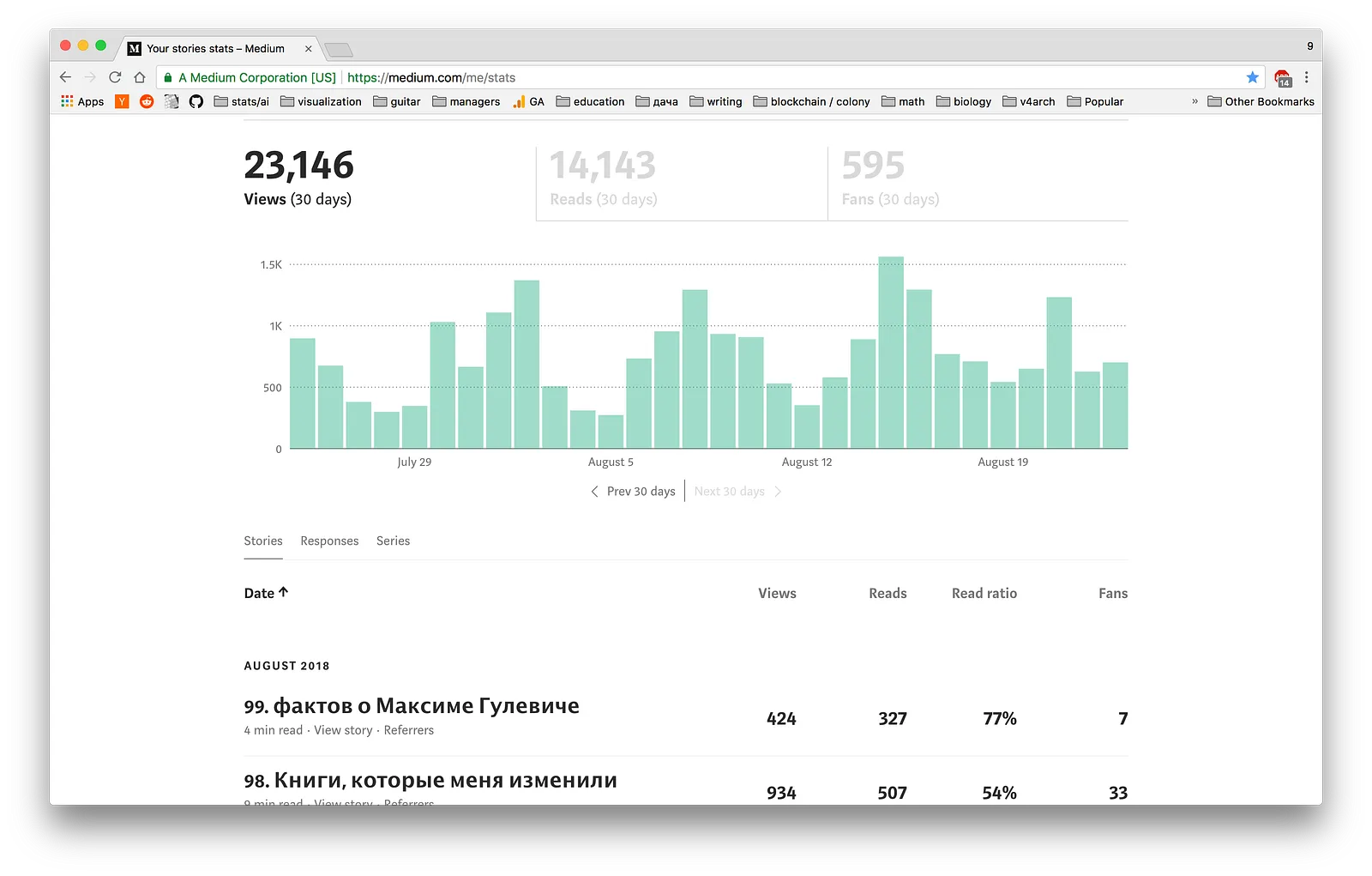The width and height of the screenshot is (1372, 876).
Task: Open story 99. фактов о Максиме Гулевиче
Action: tap(412, 706)
